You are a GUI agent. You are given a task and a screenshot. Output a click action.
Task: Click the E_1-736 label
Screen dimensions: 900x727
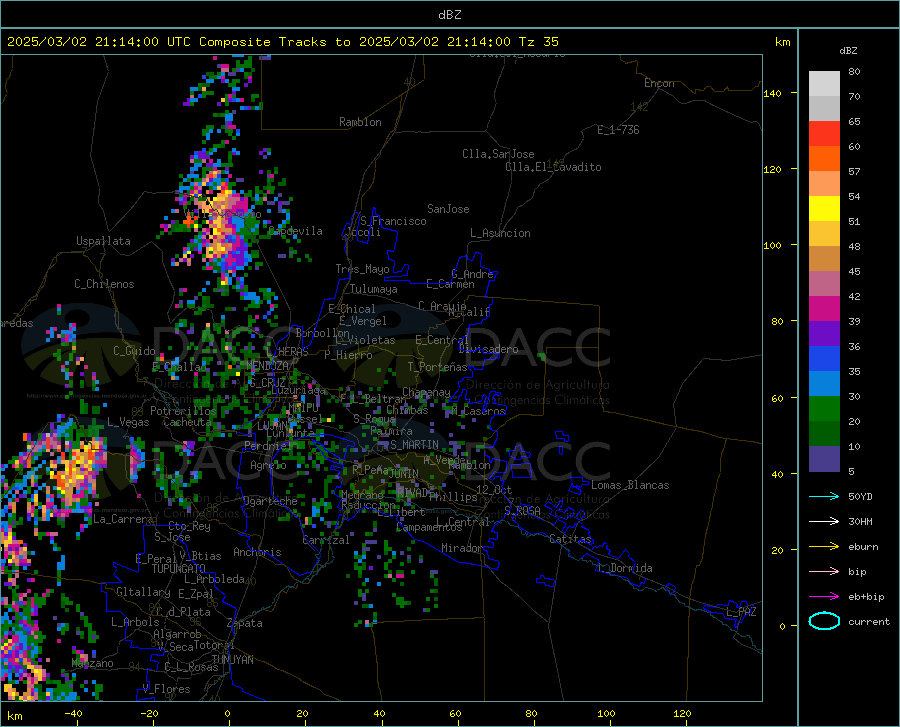618,130
